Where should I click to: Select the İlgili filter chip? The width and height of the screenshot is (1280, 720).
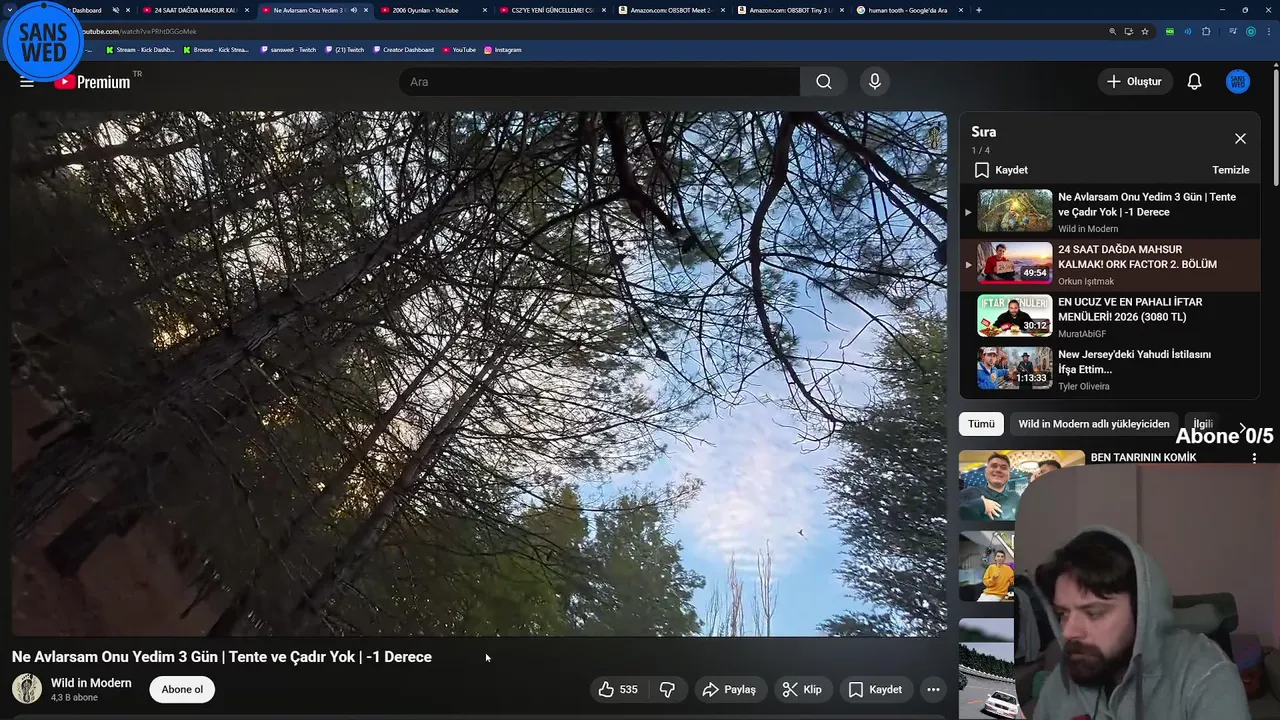[1203, 424]
